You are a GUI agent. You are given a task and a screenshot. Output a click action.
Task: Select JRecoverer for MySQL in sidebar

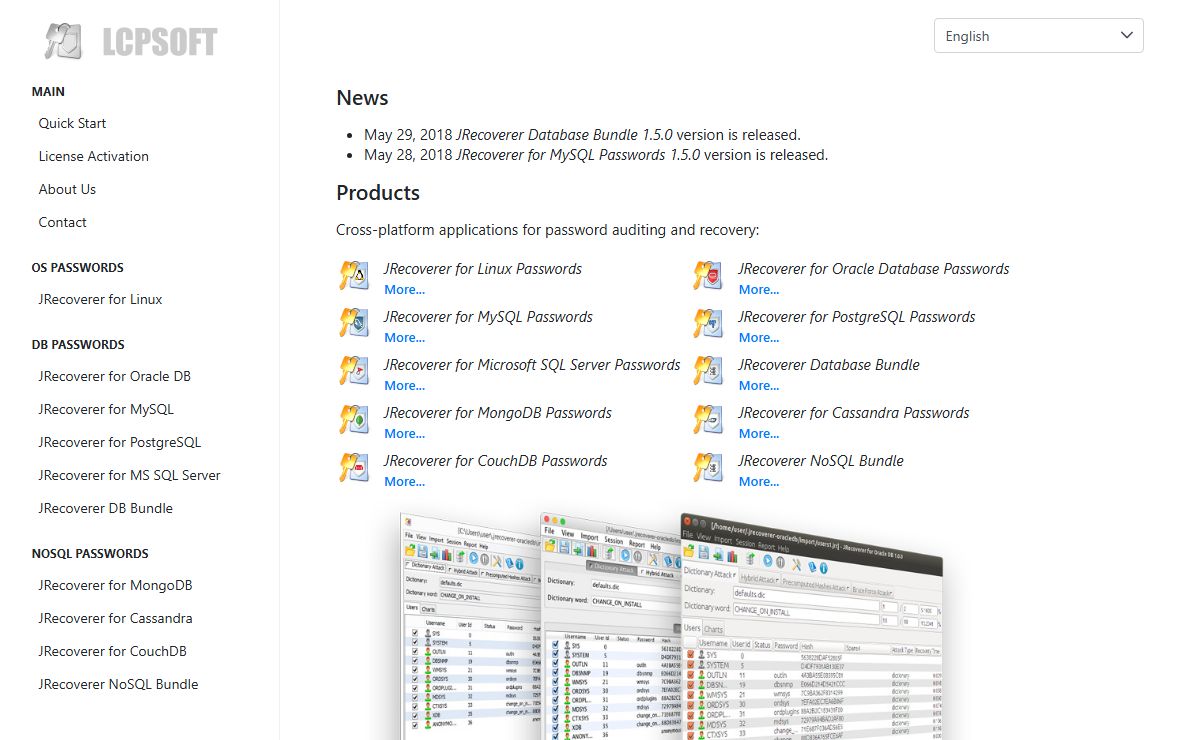point(106,409)
